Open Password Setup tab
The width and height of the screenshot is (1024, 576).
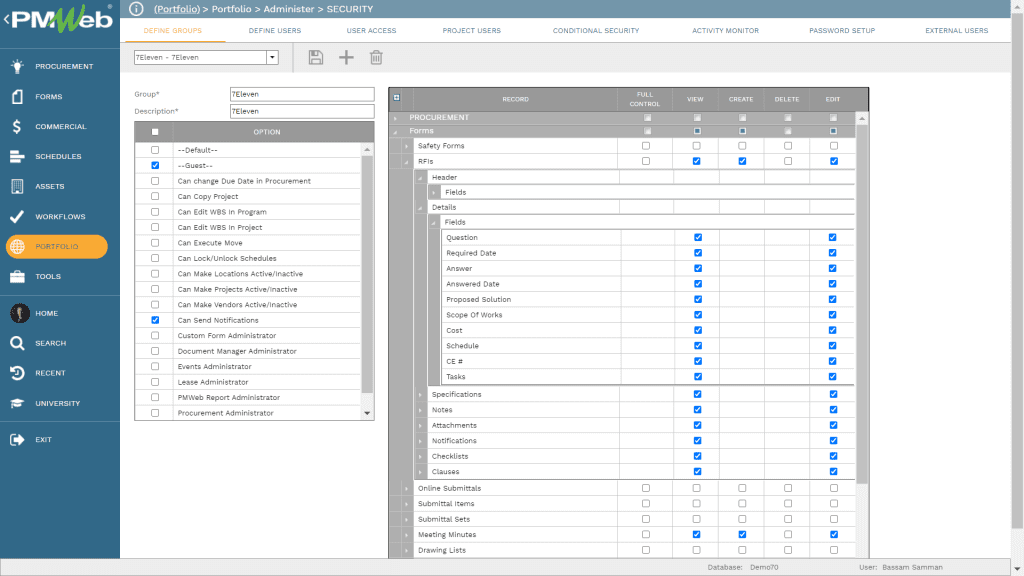click(842, 31)
